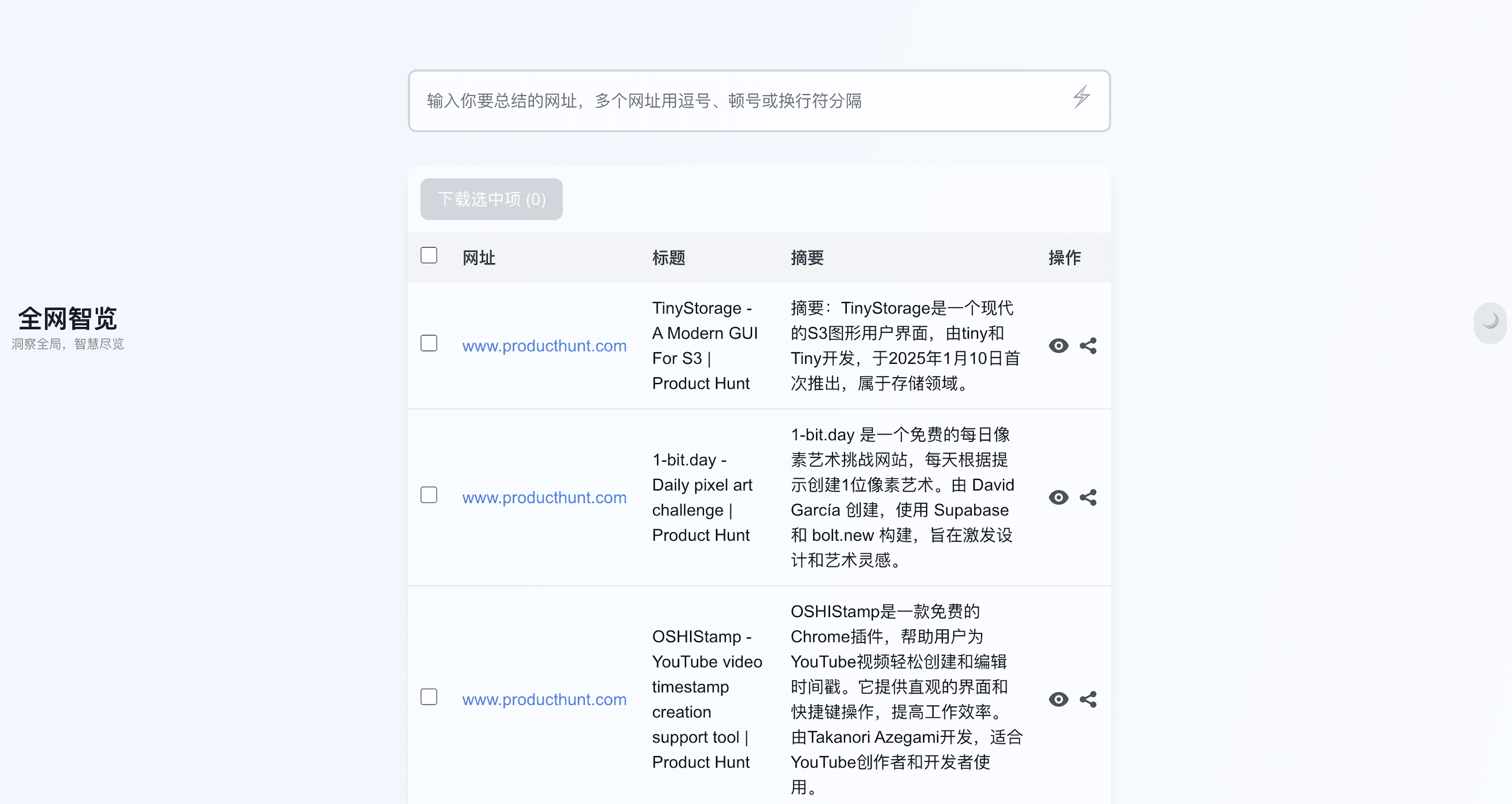Select the 1-bit.day row checkbox
This screenshot has height=804, width=1512.
click(x=429, y=495)
